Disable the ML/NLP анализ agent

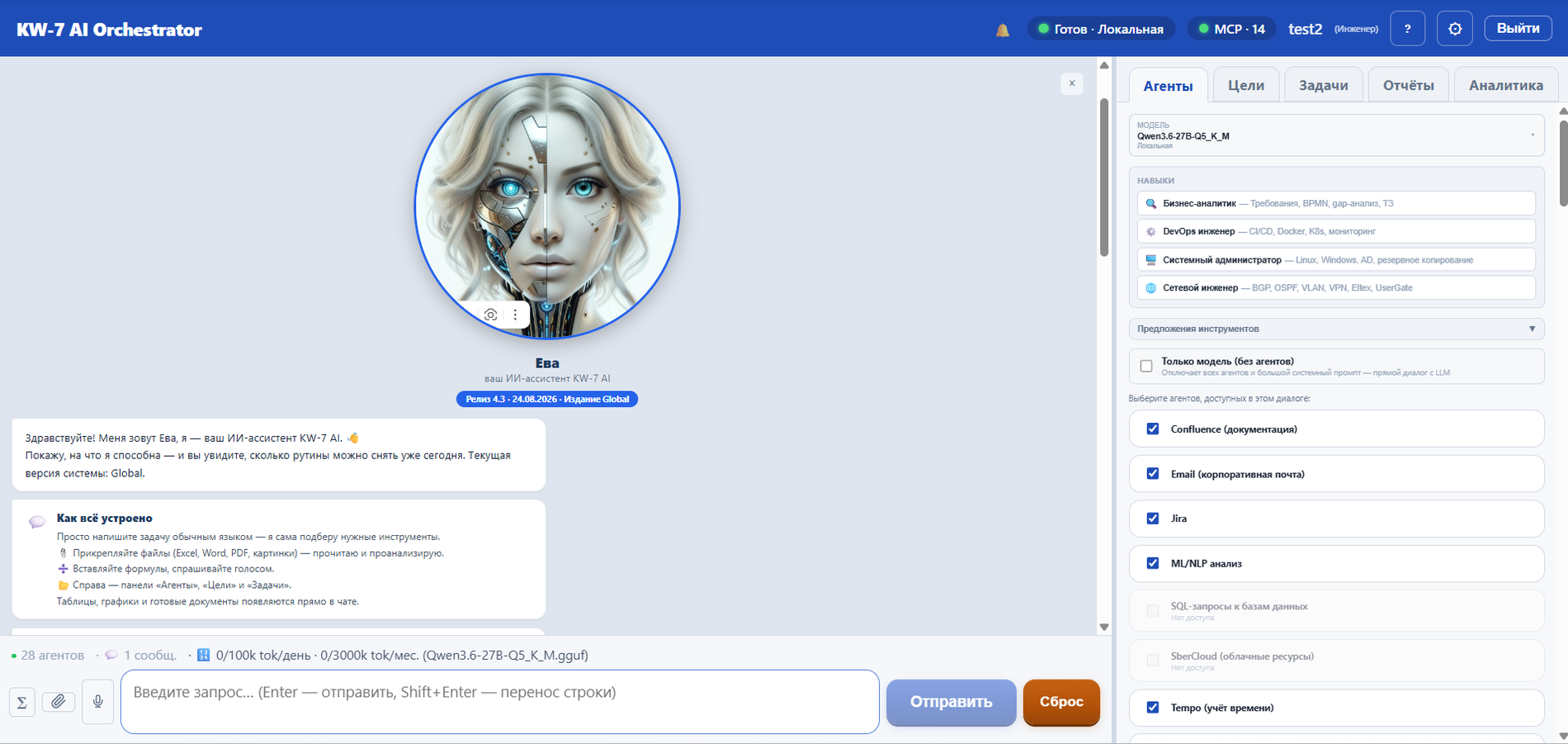[x=1153, y=563]
